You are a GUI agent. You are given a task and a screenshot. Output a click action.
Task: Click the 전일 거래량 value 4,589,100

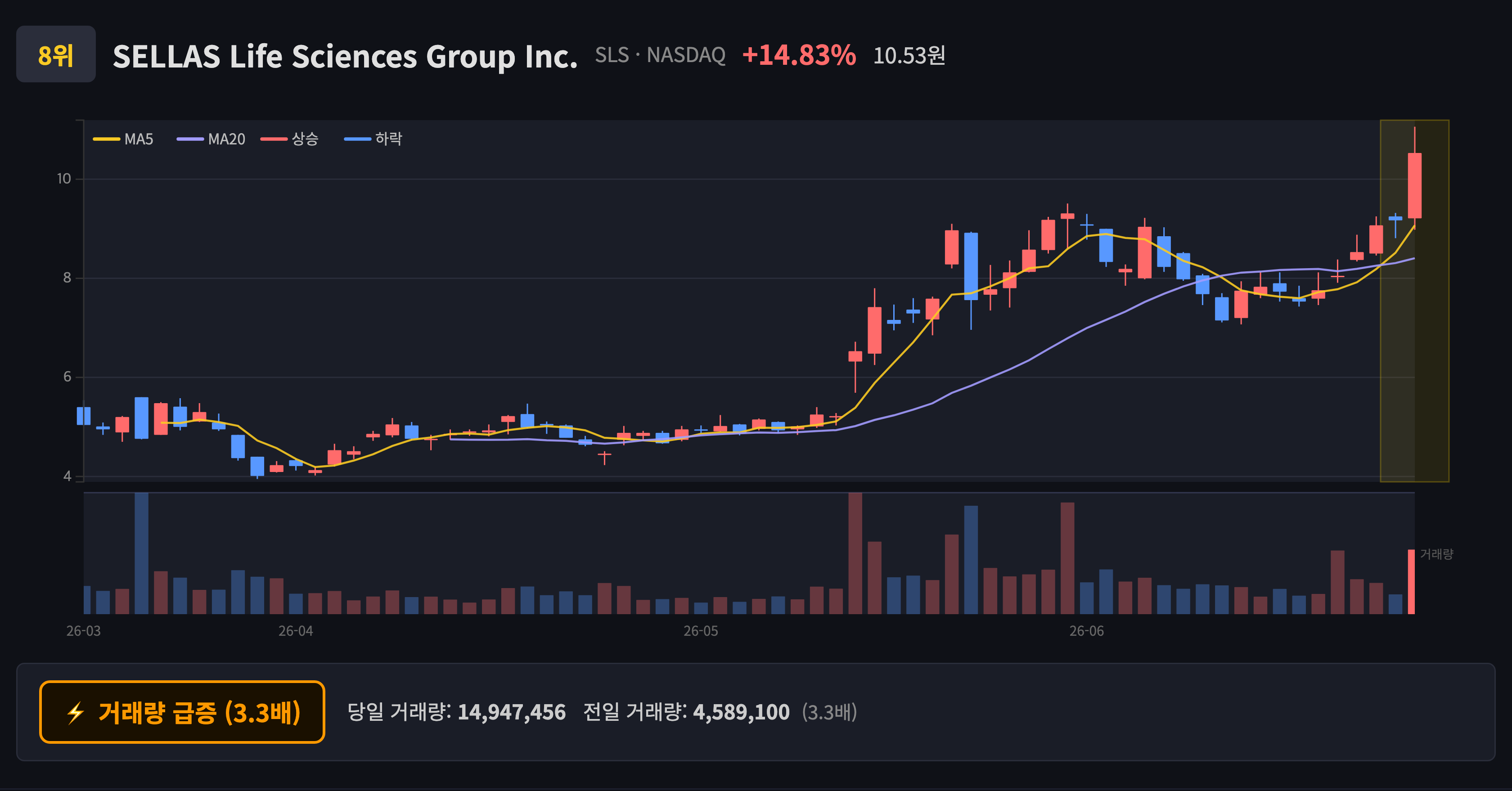tap(741, 712)
